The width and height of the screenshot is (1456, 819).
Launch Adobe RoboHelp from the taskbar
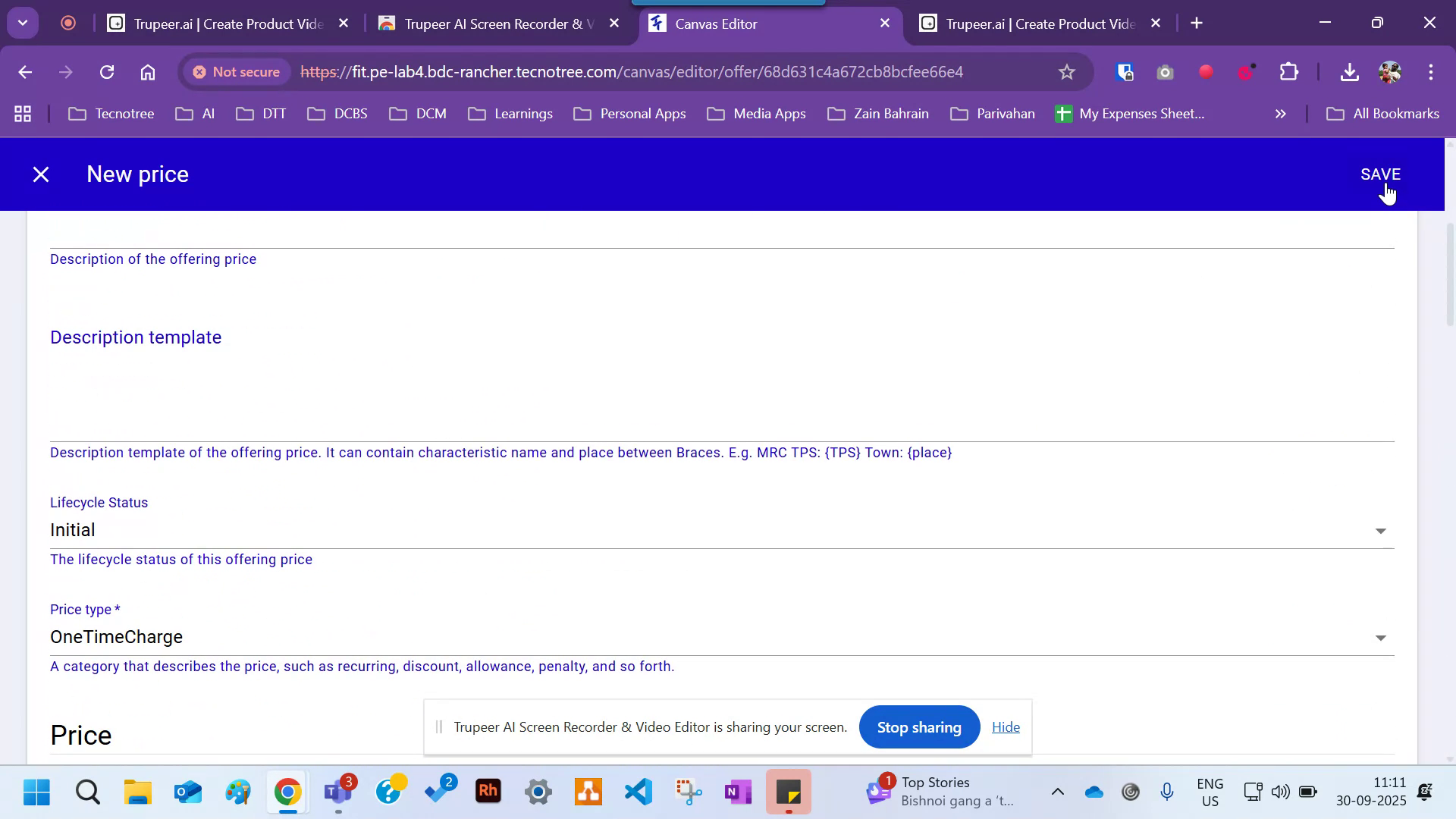[x=488, y=792]
